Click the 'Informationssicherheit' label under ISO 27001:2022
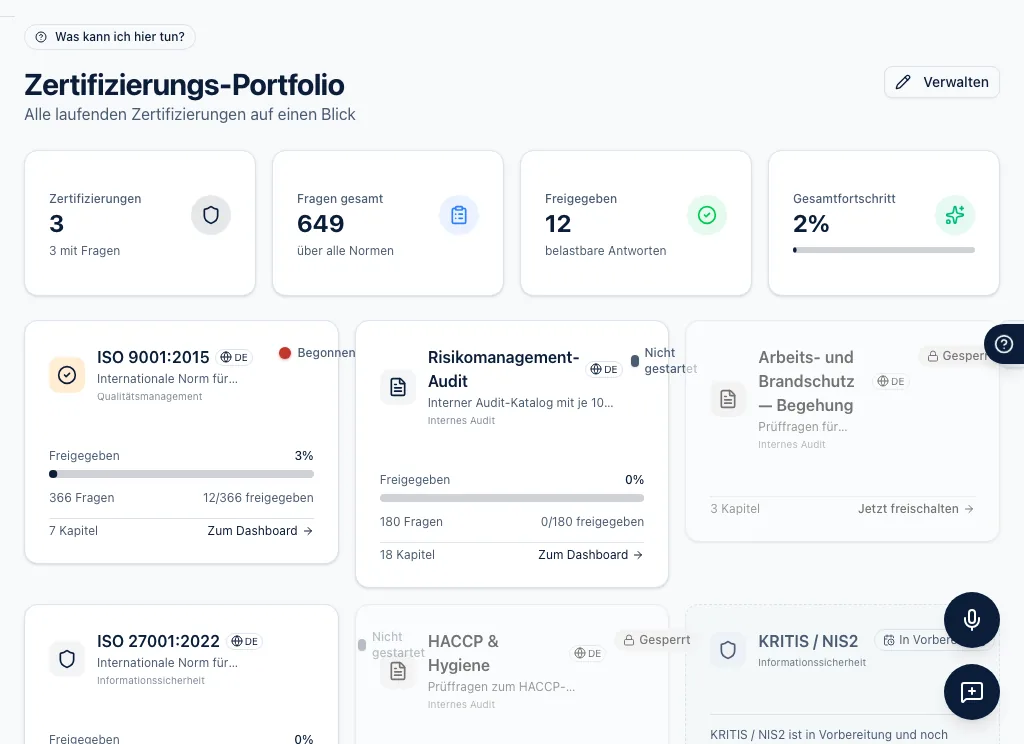The width and height of the screenshot is (1024, 744). point(151,681)
